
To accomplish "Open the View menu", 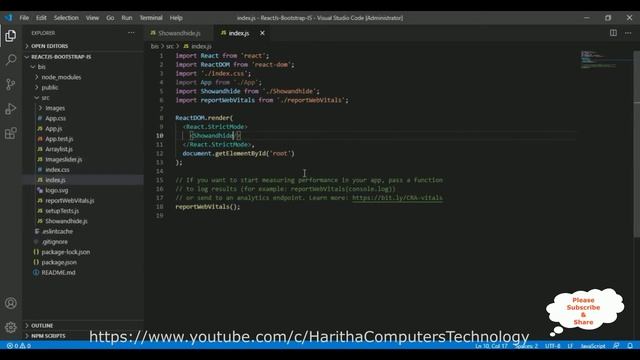I will pos(92,18).
